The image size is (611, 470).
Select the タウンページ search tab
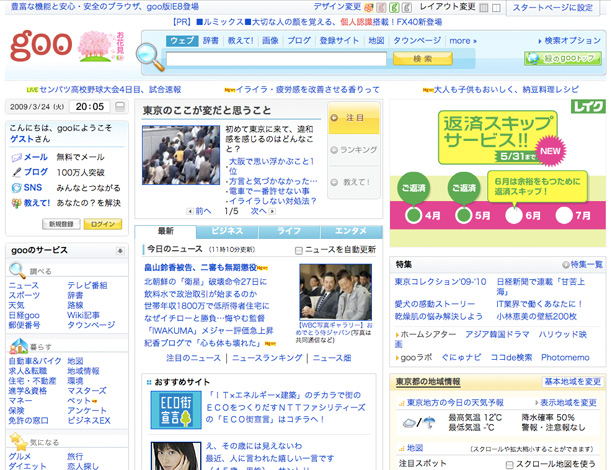pyautogui.click(x=417, y=41)
